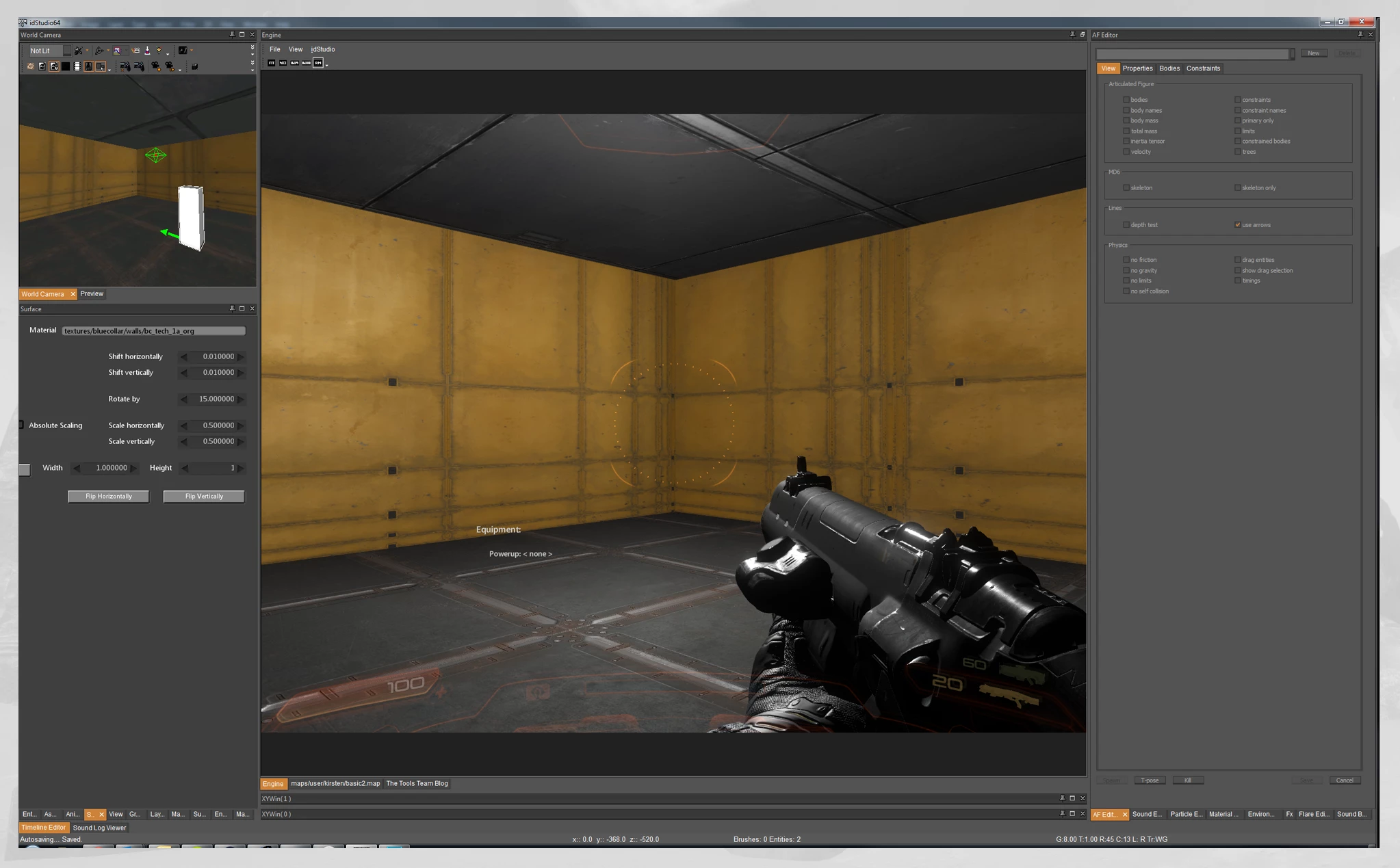Click the movie camera play icon
1400x868 pixels.
[x=170, y=66]
